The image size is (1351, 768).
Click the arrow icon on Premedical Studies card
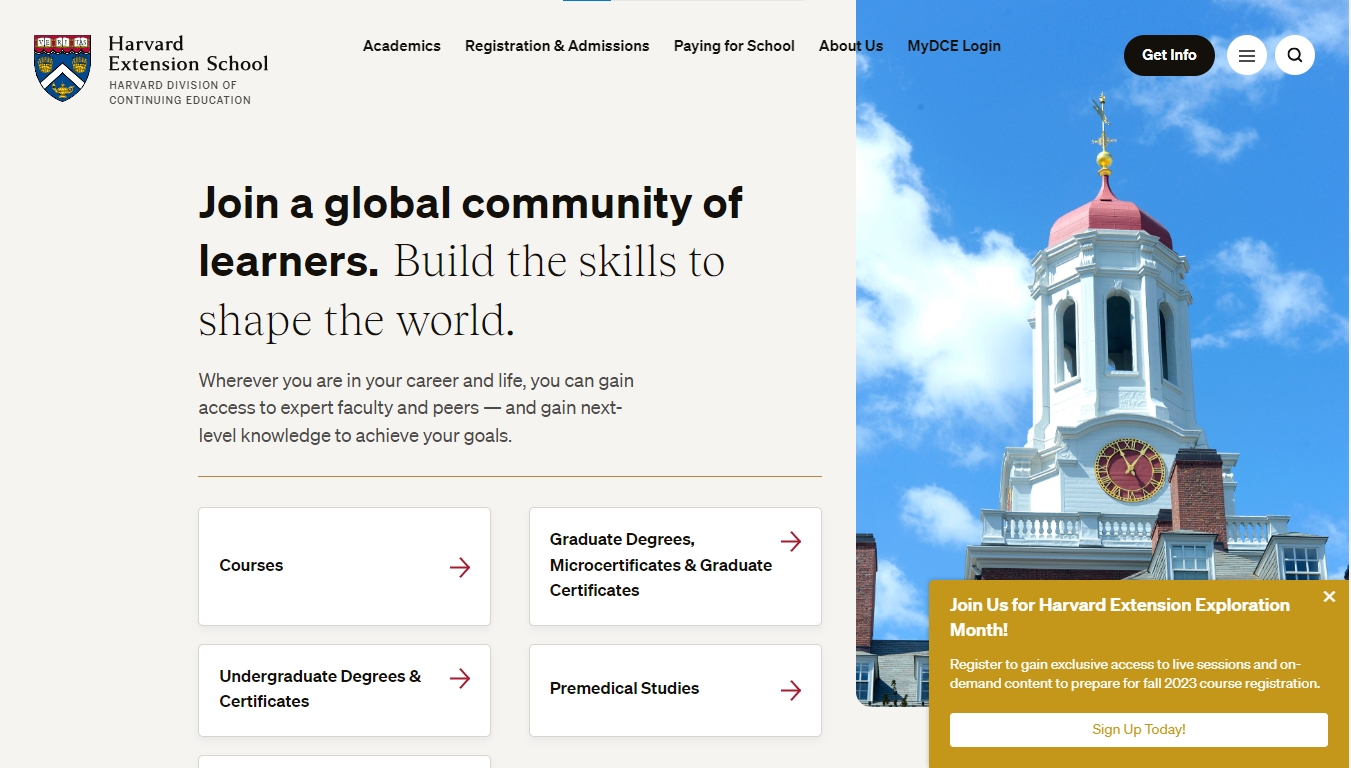[x=791, y=691]
